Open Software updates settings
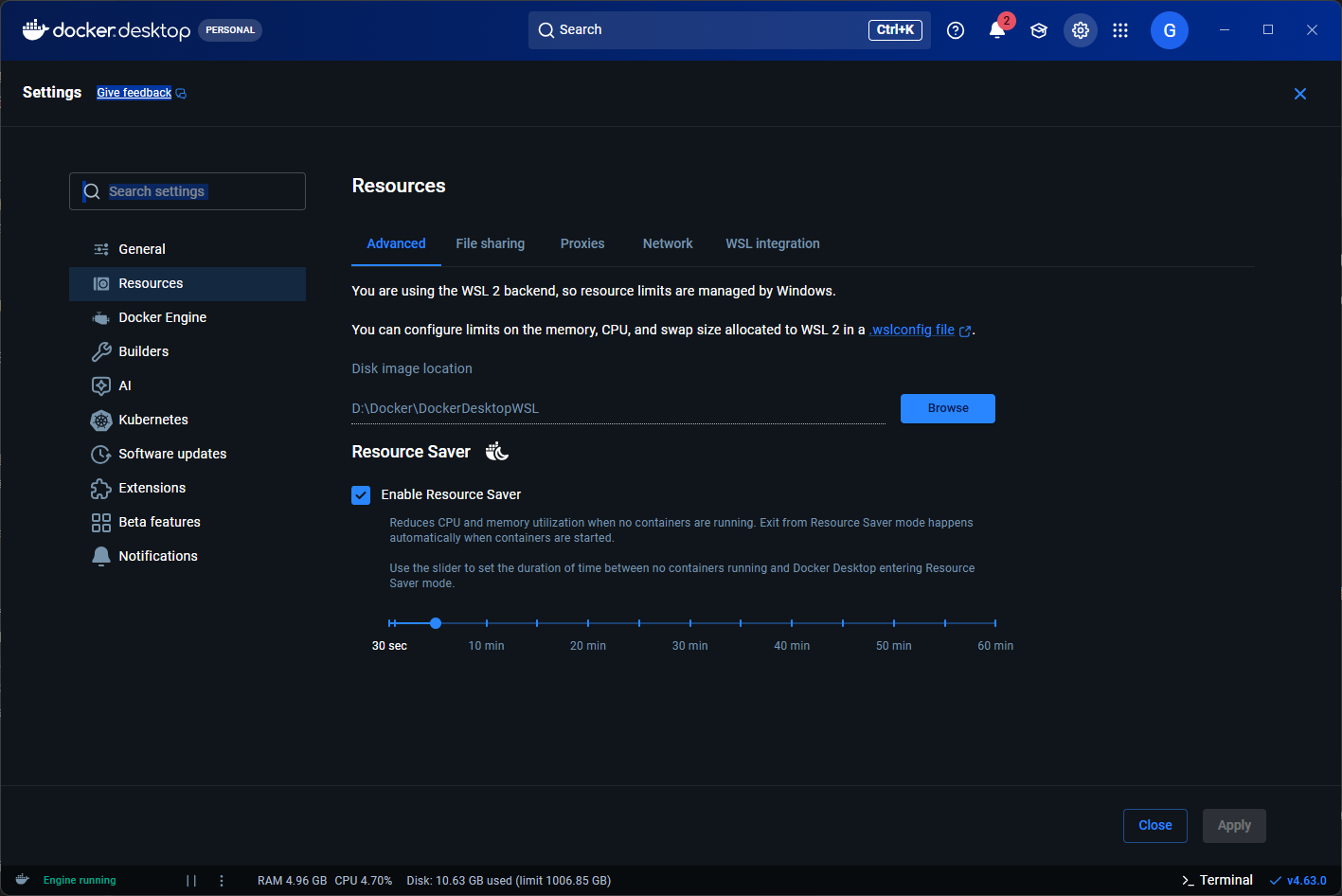This screenshot has height=896, width=1342. point(188,454)
